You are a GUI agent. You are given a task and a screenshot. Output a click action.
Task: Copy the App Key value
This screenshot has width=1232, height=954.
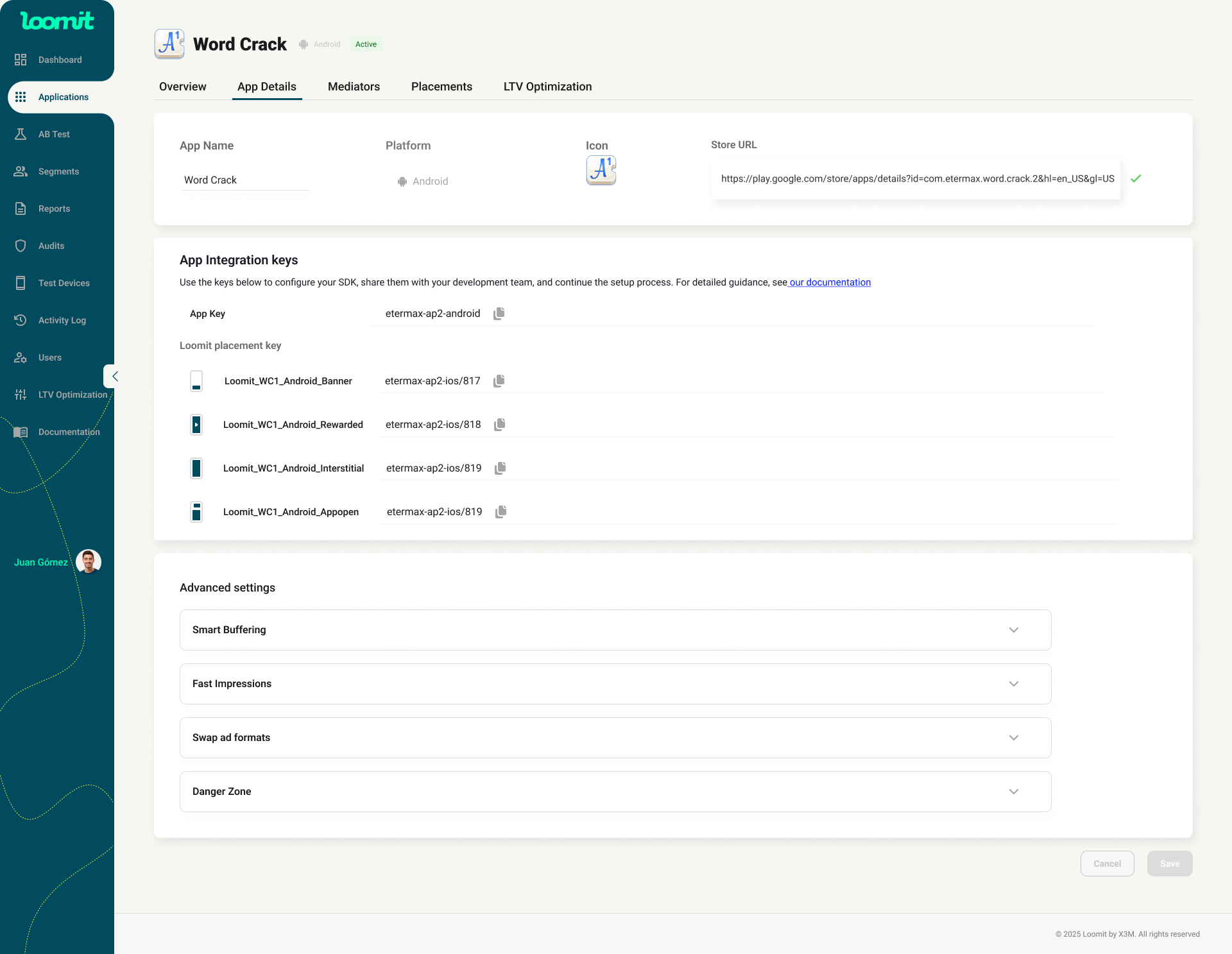[499, 313]
